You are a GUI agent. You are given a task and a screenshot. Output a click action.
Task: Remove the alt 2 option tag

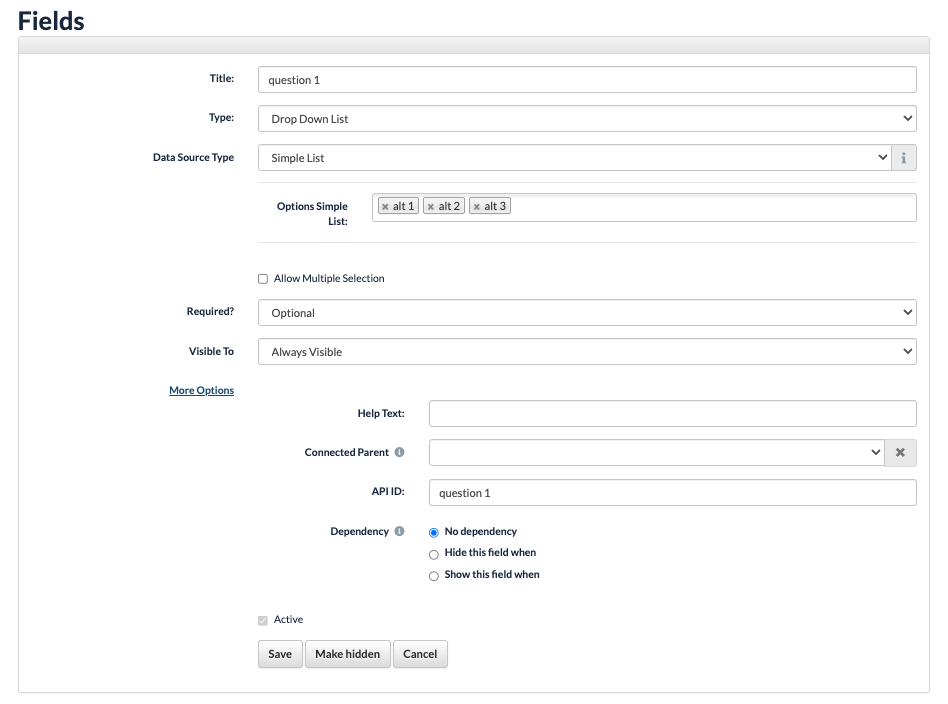(430, 207)
